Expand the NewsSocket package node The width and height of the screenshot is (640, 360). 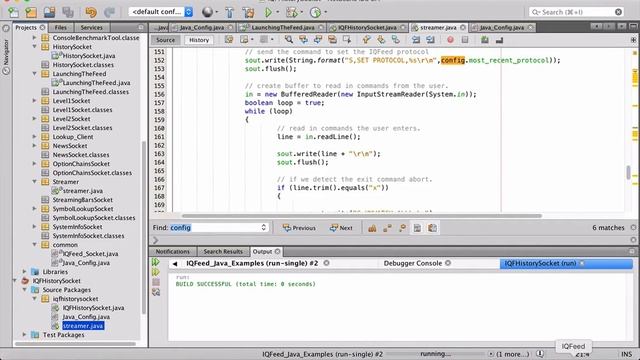(35, 146)
